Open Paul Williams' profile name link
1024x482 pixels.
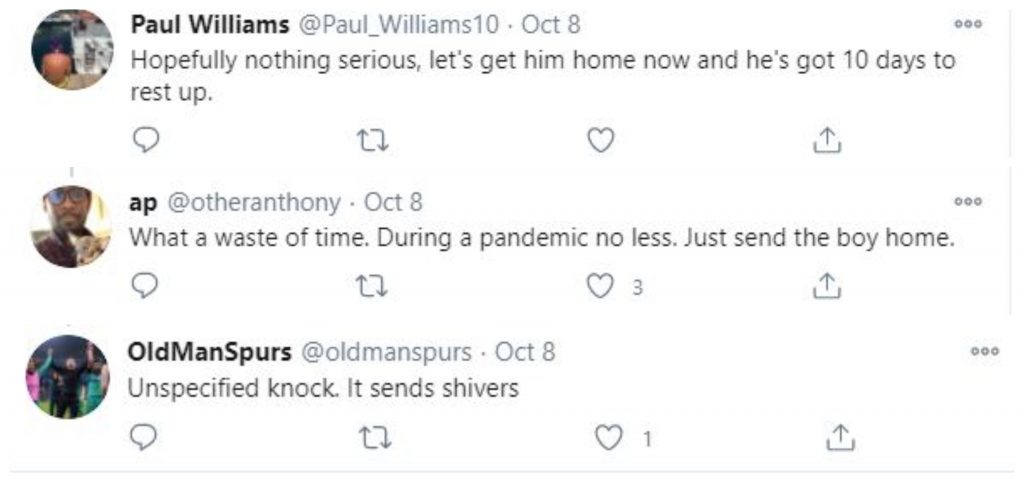coord(210,25)
